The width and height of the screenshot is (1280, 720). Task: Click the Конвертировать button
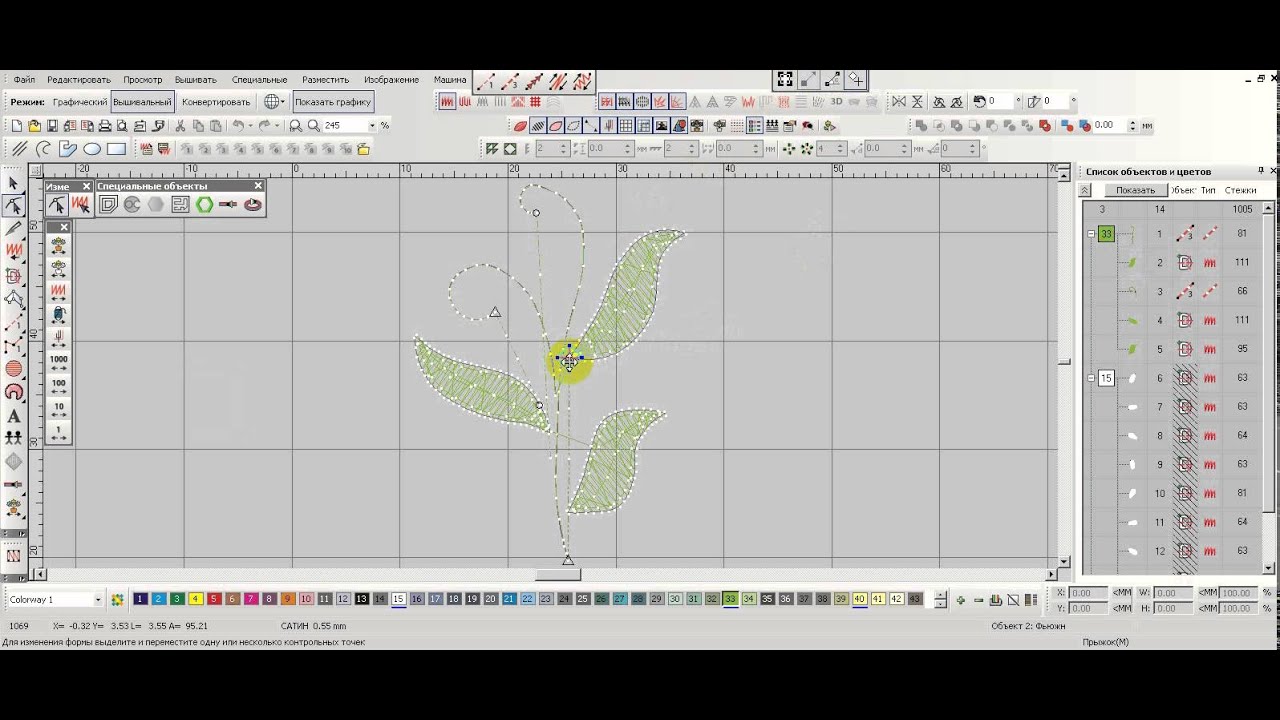216,102
